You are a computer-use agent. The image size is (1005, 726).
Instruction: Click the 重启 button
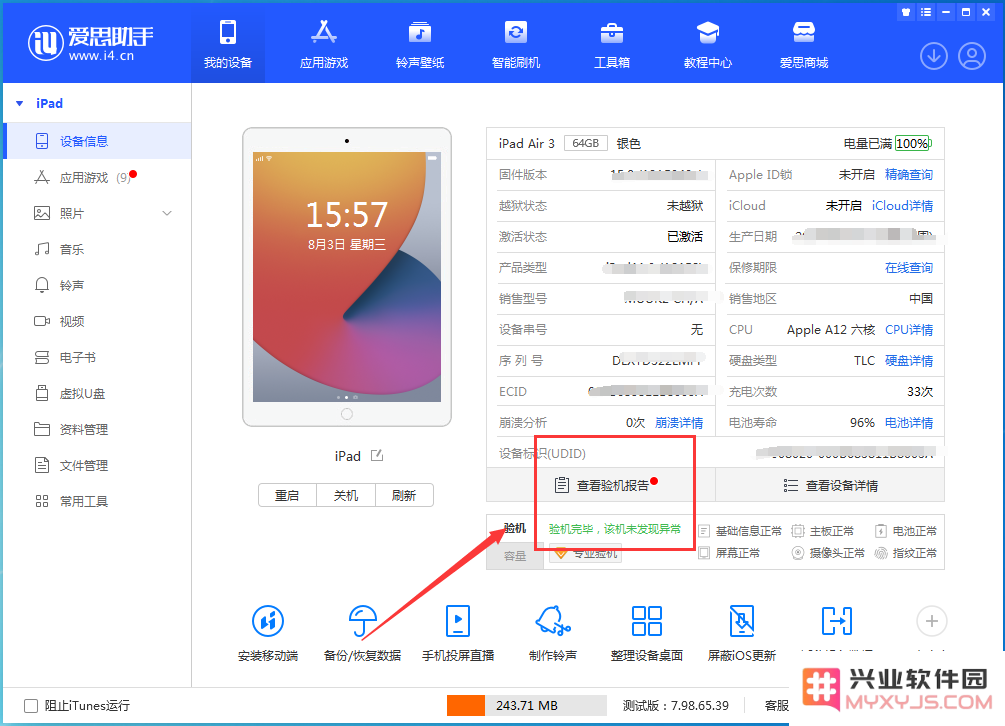point(287,495)
